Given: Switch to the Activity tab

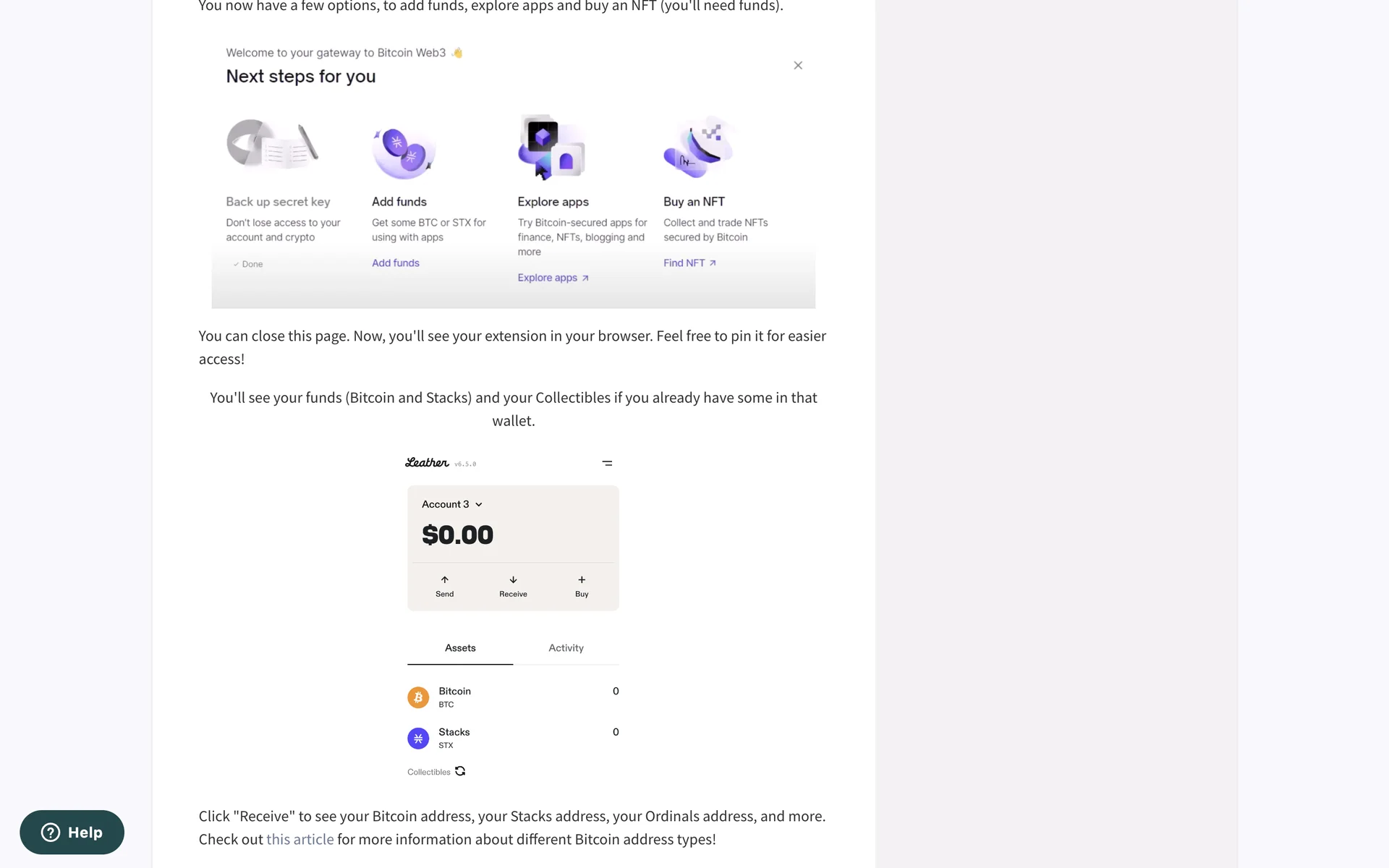Looking at the screenshot, I should point(566,648).
